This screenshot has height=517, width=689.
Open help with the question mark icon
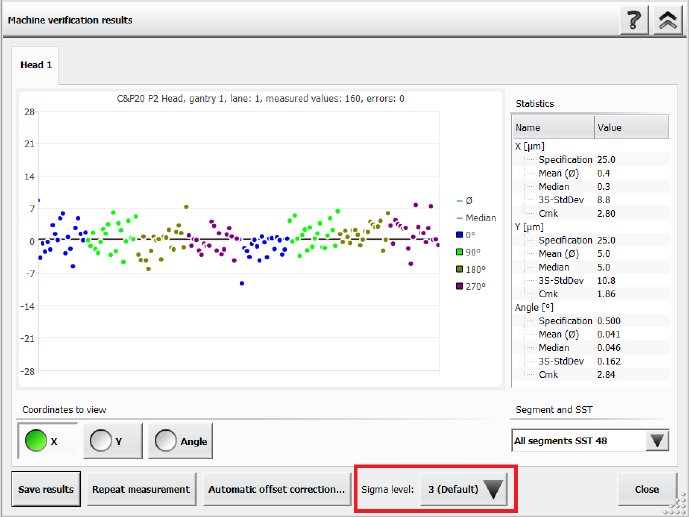(x=634, y=20)
